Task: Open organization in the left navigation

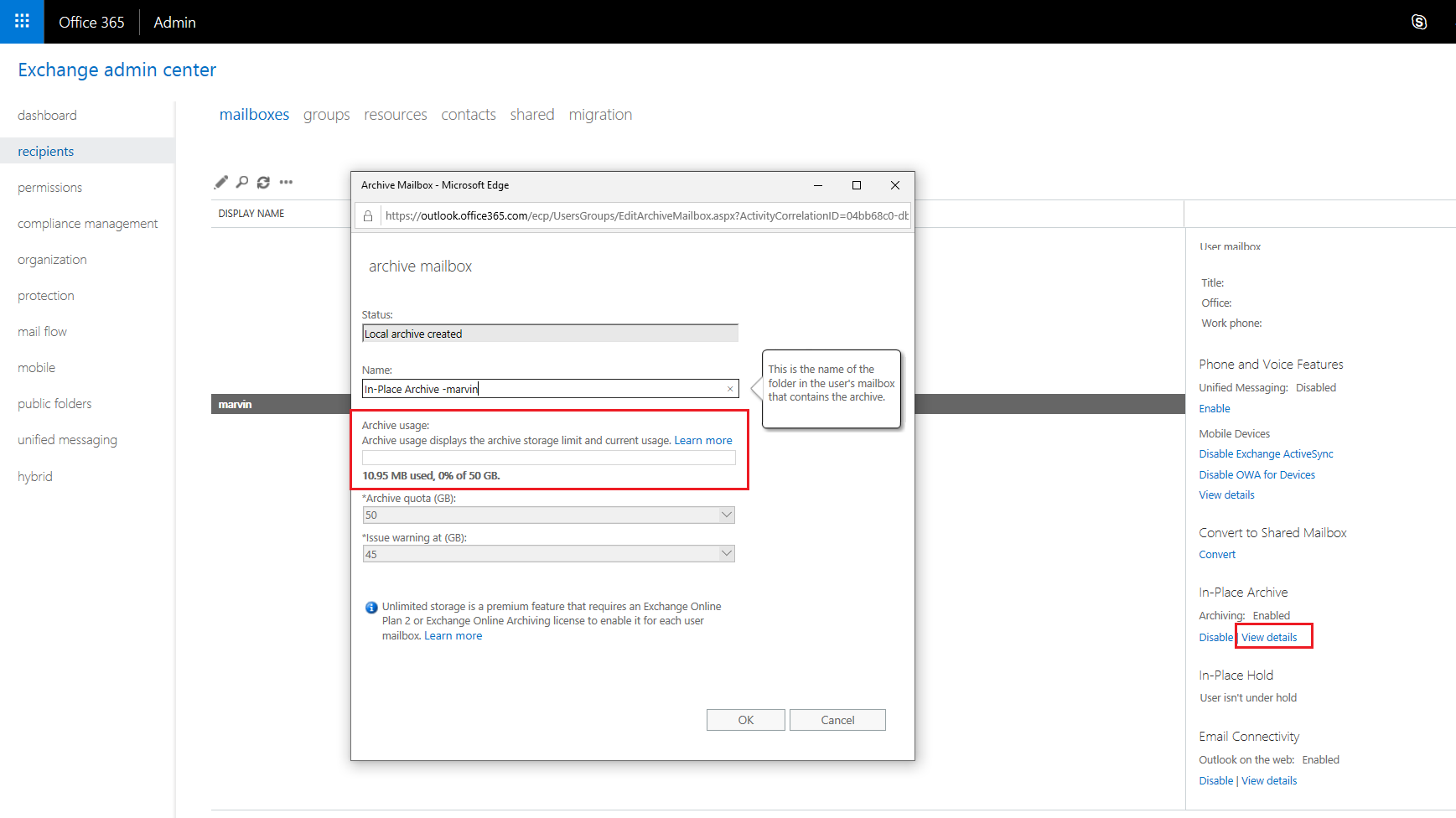Action: click(52, 260)
